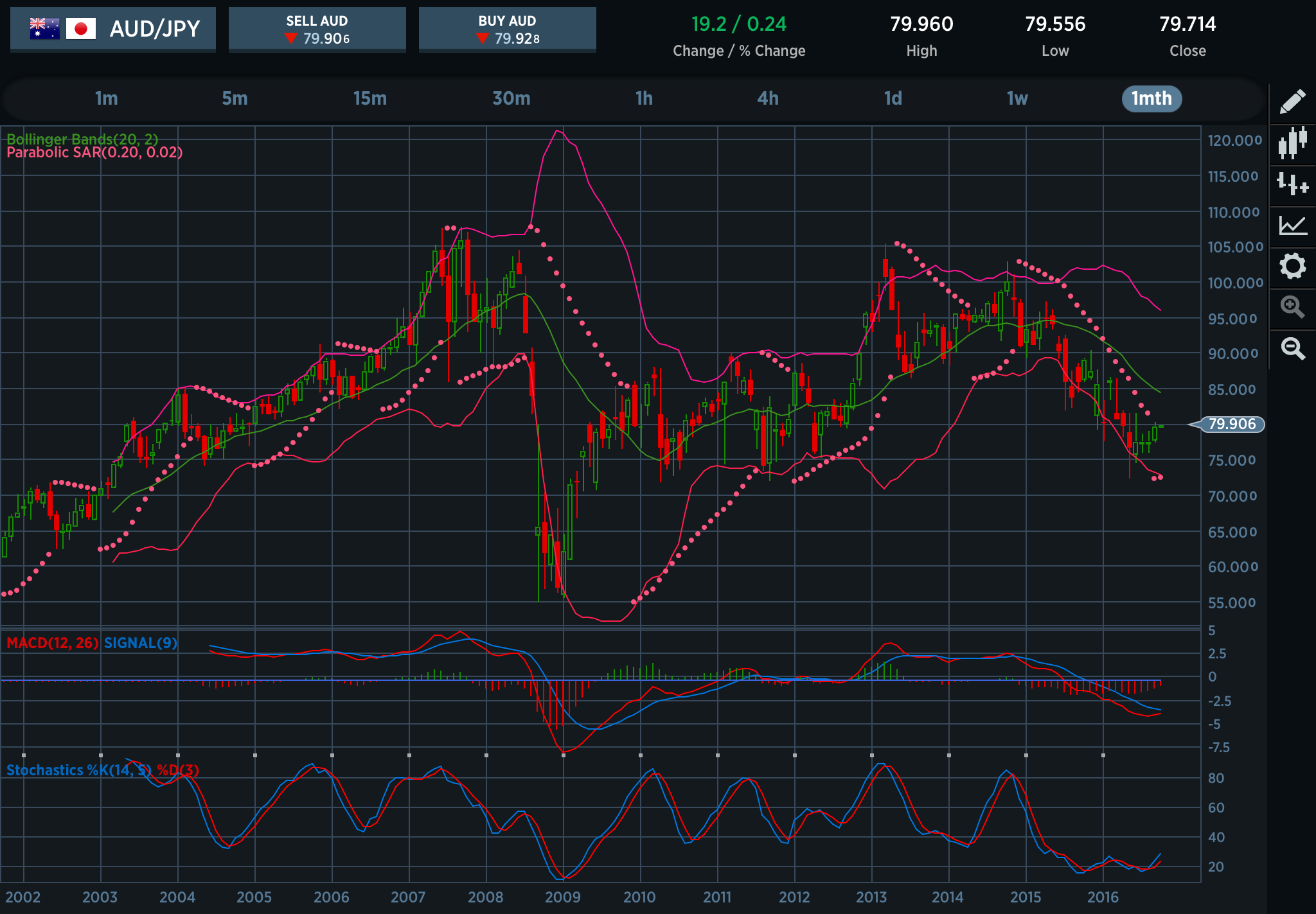The width and height of the screenshot is (1316, 914).
Task: Open chart settings gear
Action: (1292, 266)
